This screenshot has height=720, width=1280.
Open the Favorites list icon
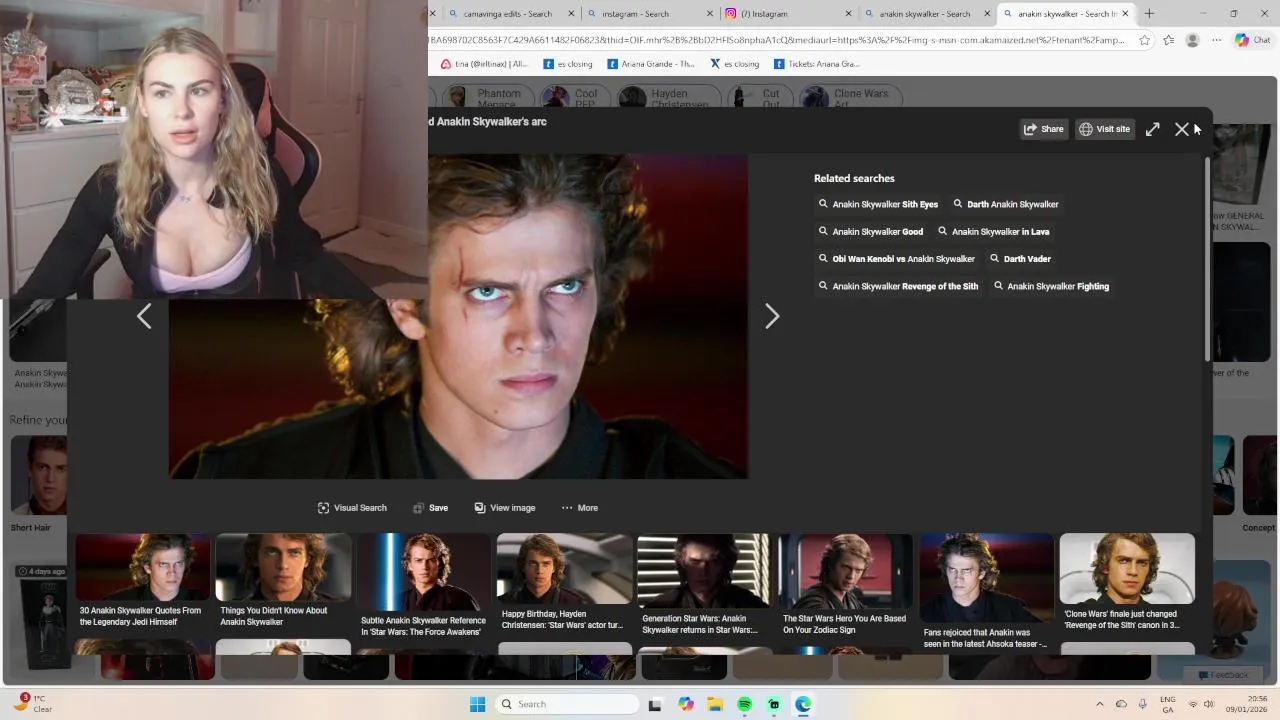[1169, 40]
